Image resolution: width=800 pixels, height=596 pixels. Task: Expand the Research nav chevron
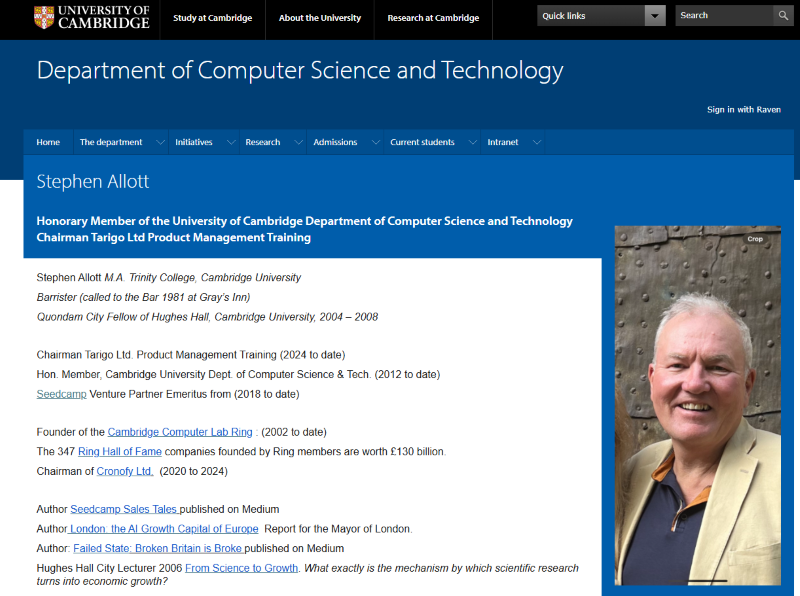(298, 143)
